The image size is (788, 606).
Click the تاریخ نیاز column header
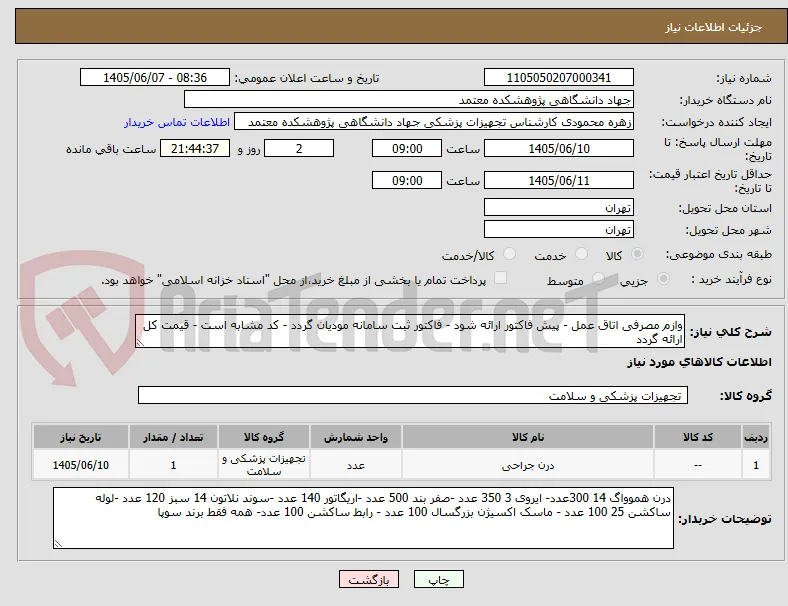coord(80,437)
